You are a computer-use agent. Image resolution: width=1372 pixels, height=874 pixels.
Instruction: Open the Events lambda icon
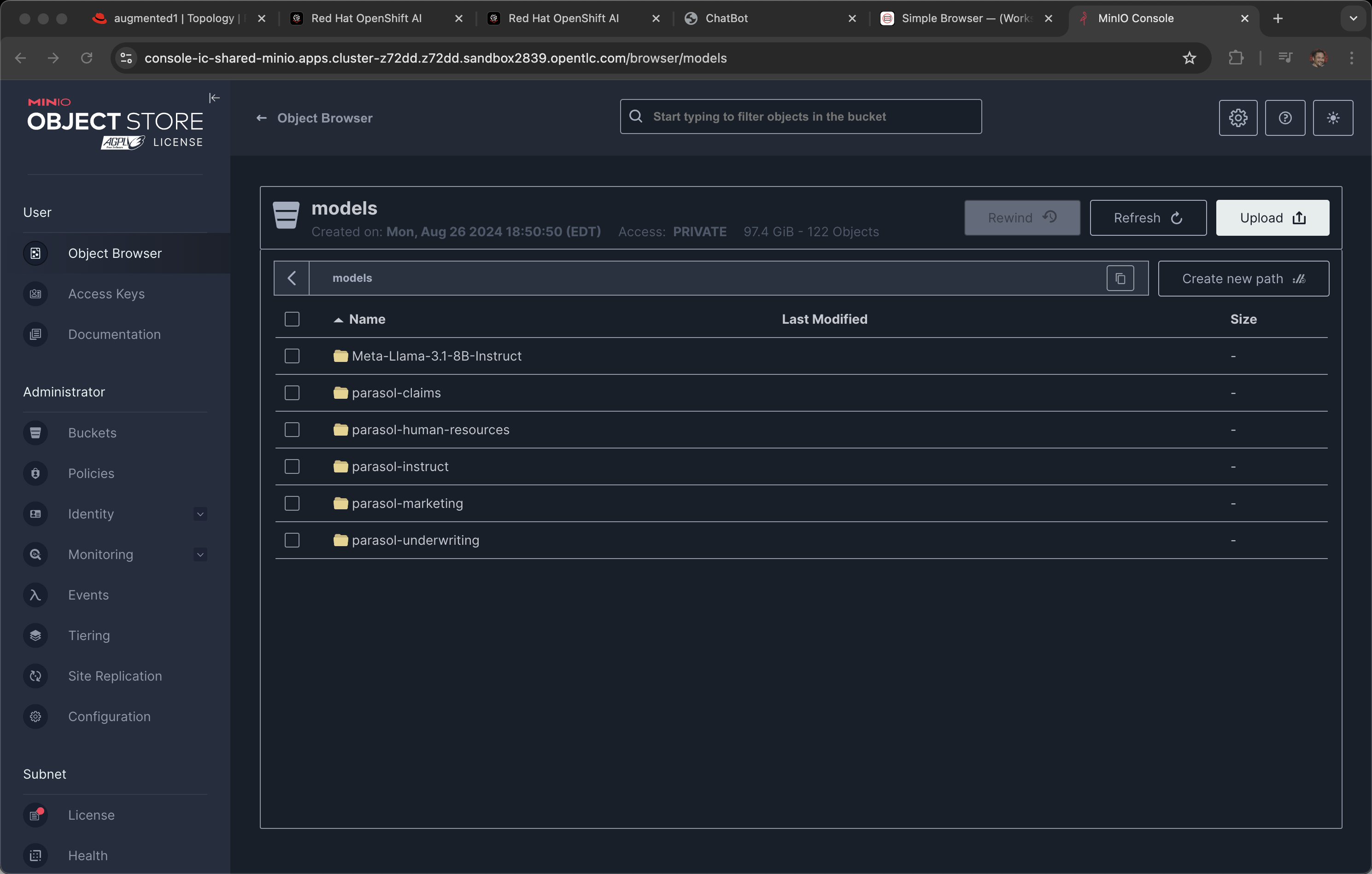tap(35, 595)
